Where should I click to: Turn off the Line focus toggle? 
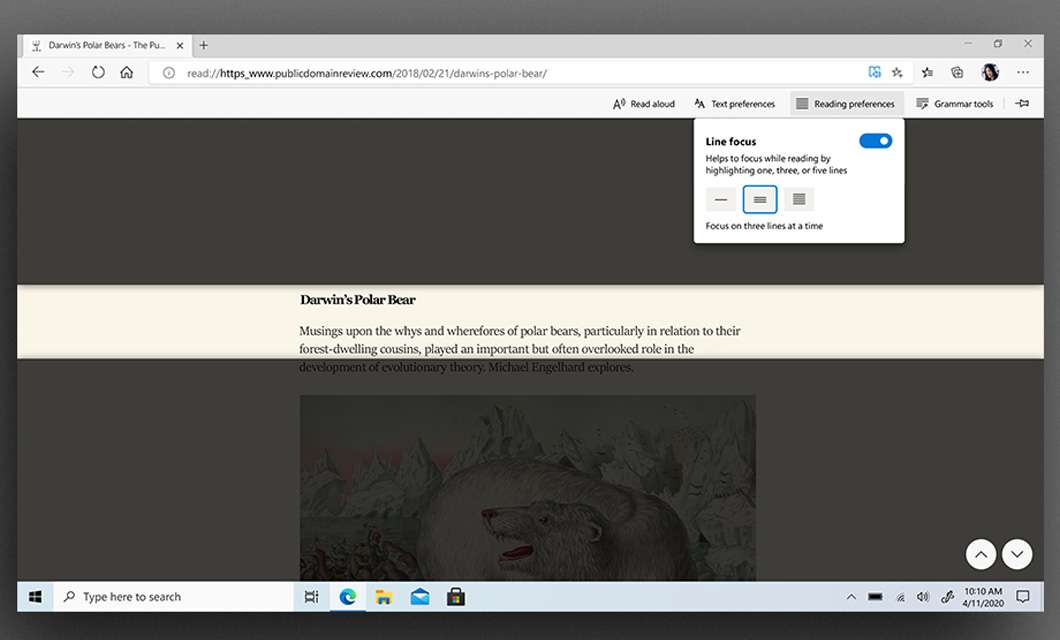click(x=875, y=141)
